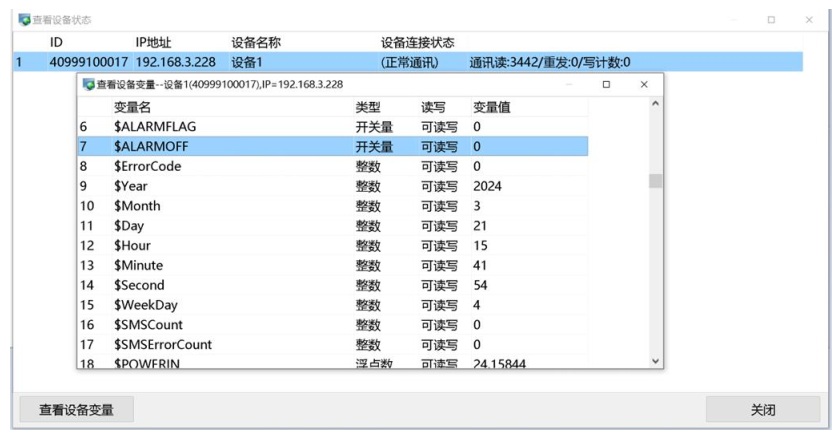Click the inner device variable window icon

(x=89, y=85)
